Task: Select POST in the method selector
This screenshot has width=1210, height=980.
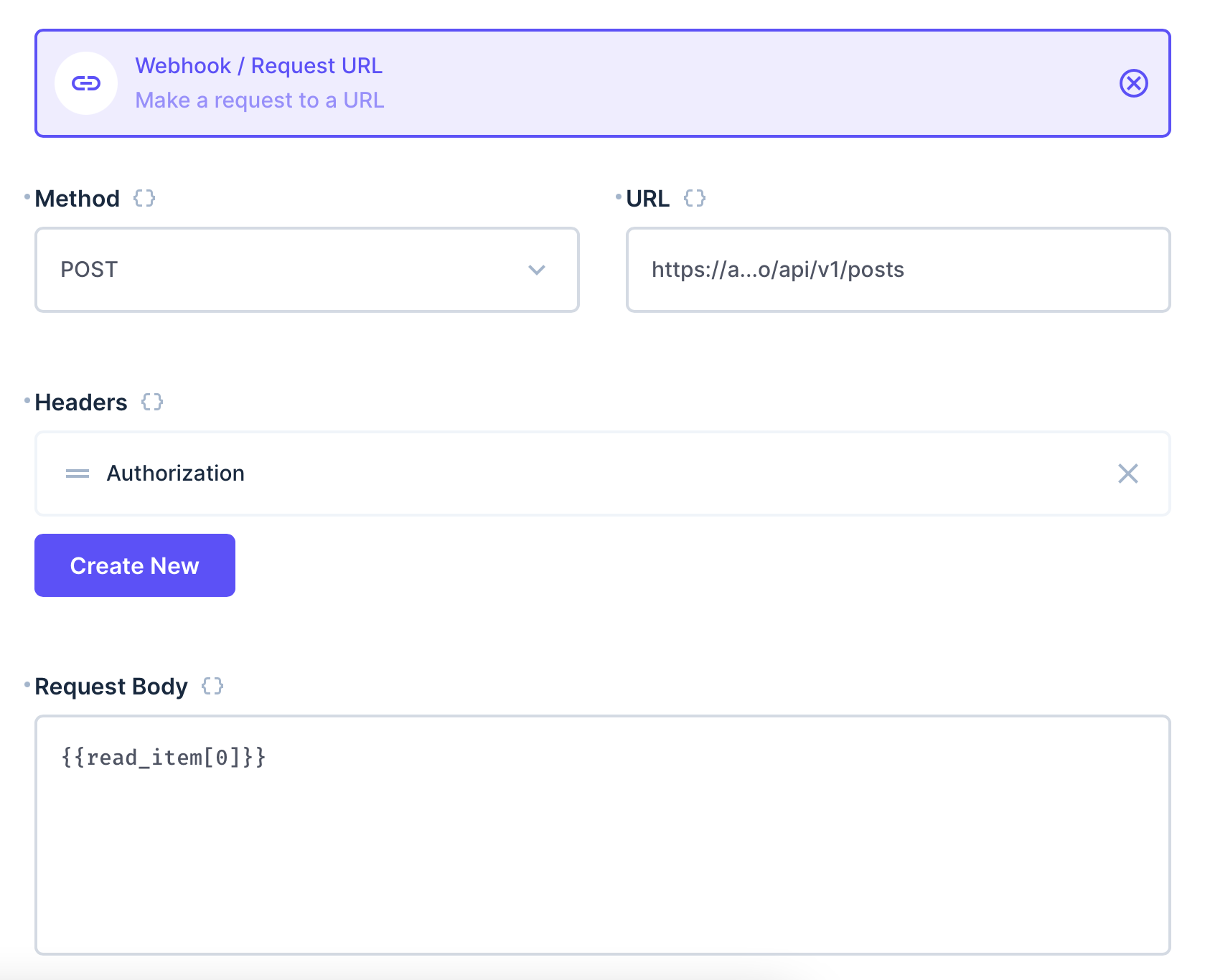Action: [x=89, y=270]
